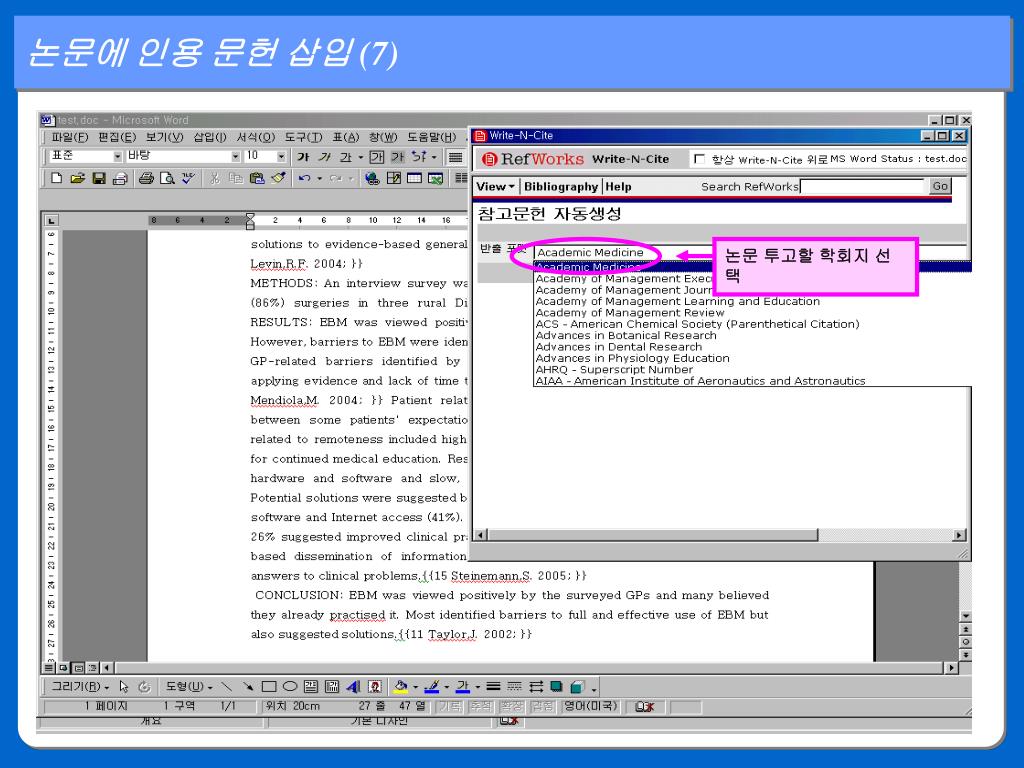Open the style dropdown showing 표준

[118, 156]
